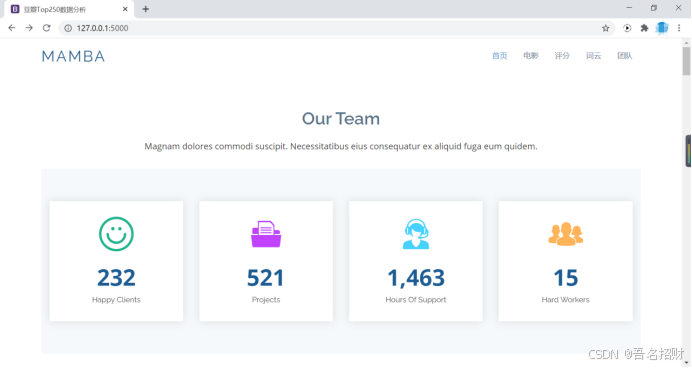Click the orange Hard Workers group icon
Screen dimensions: 692x368
[566, 234]
